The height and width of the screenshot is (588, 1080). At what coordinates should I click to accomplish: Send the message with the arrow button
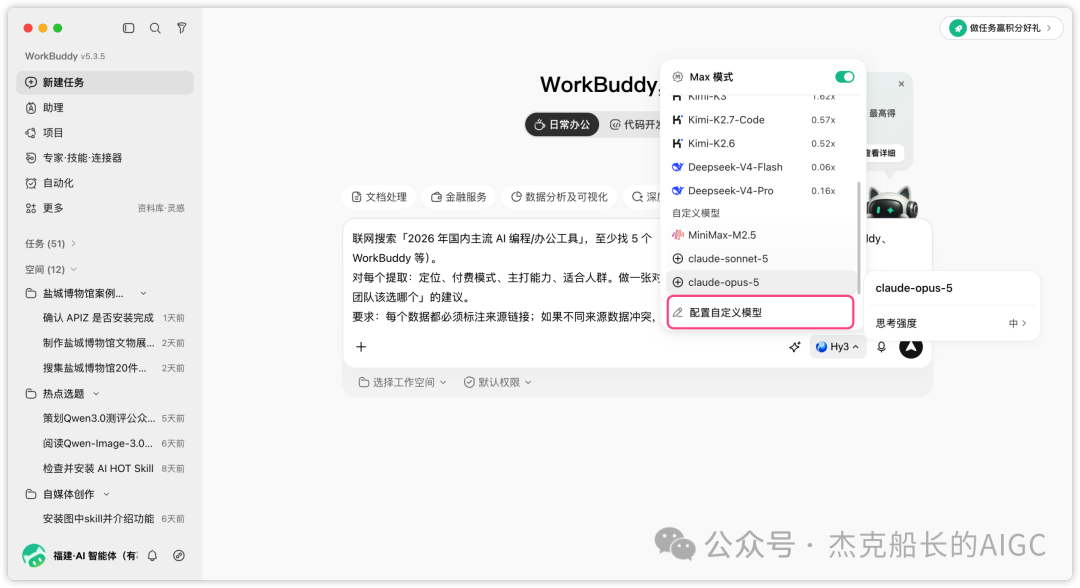click(x=911, y=347)
